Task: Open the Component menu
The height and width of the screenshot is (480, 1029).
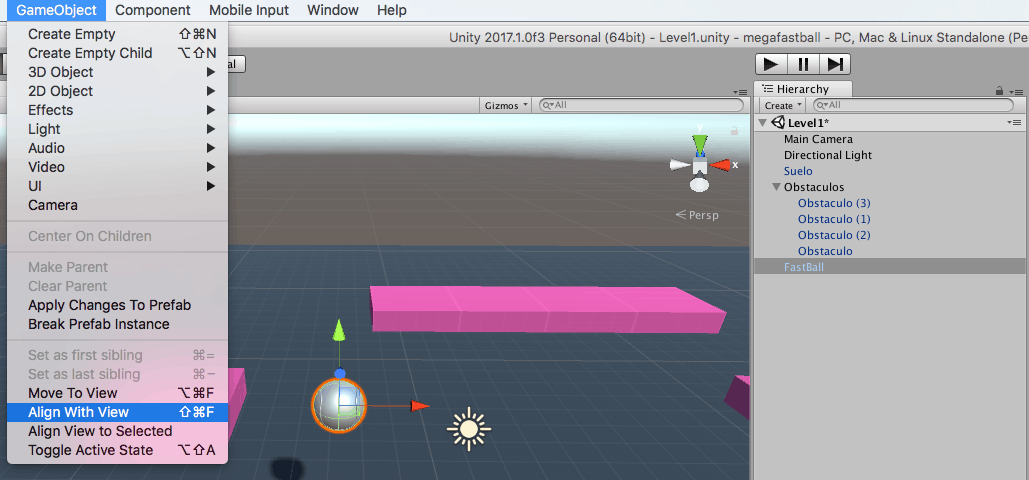Action: pos(152,11)
